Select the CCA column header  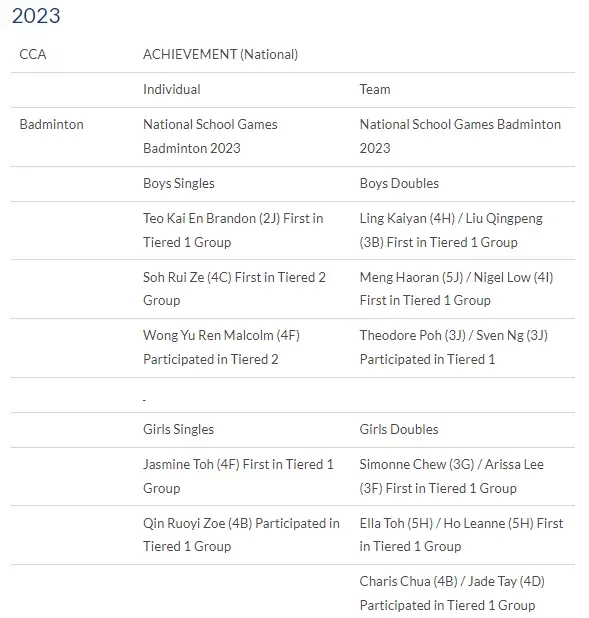click(33, 54)
